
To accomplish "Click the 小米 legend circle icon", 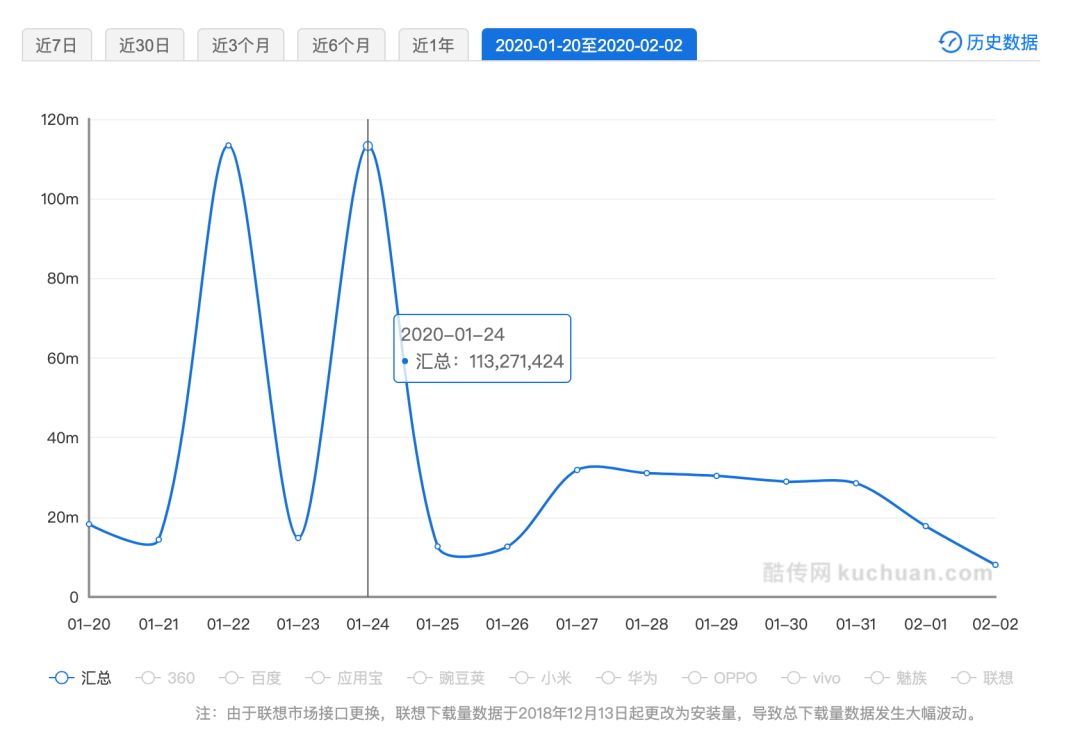I will tap(520, 677).
